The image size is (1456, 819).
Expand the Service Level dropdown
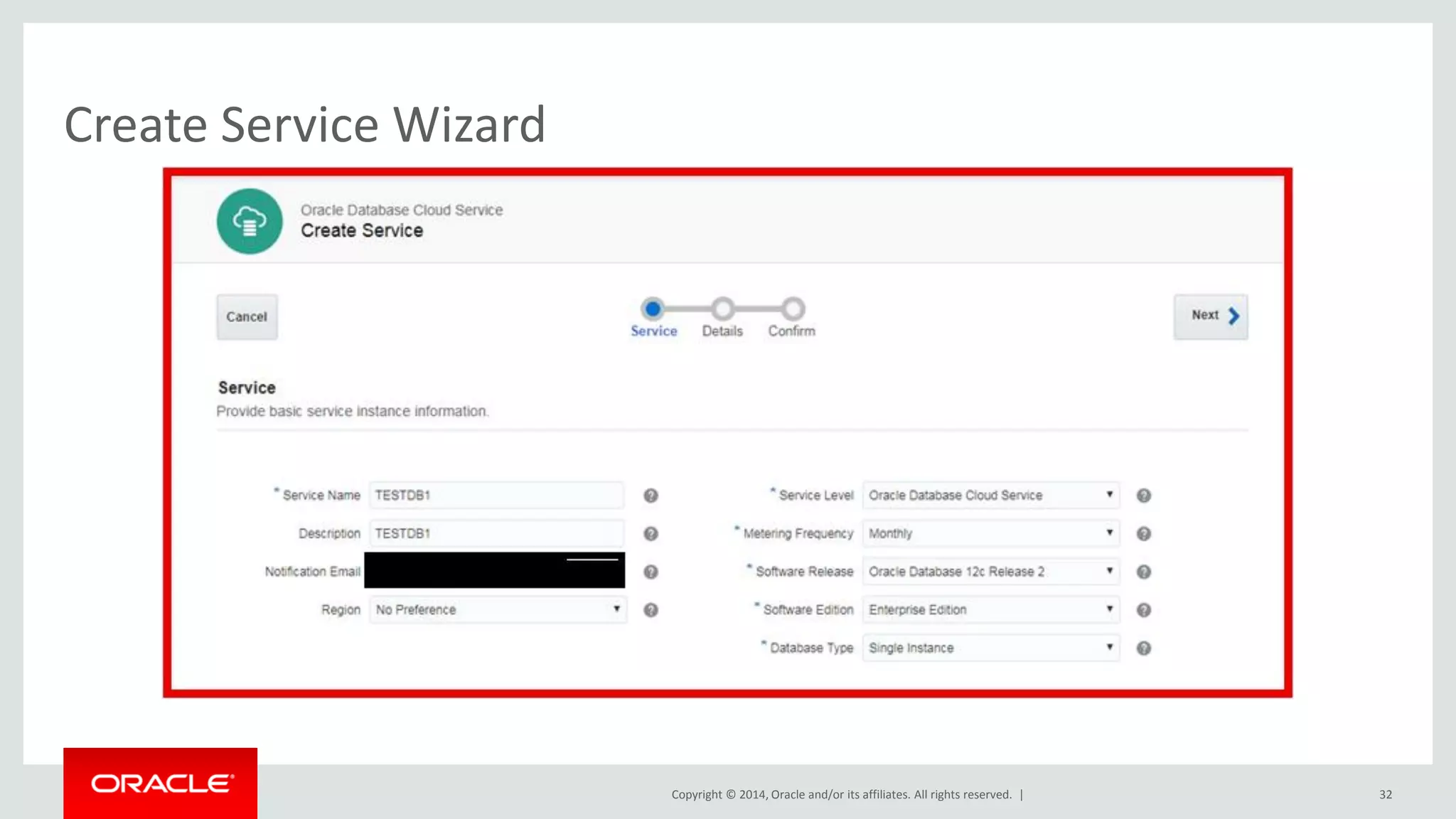991,495
